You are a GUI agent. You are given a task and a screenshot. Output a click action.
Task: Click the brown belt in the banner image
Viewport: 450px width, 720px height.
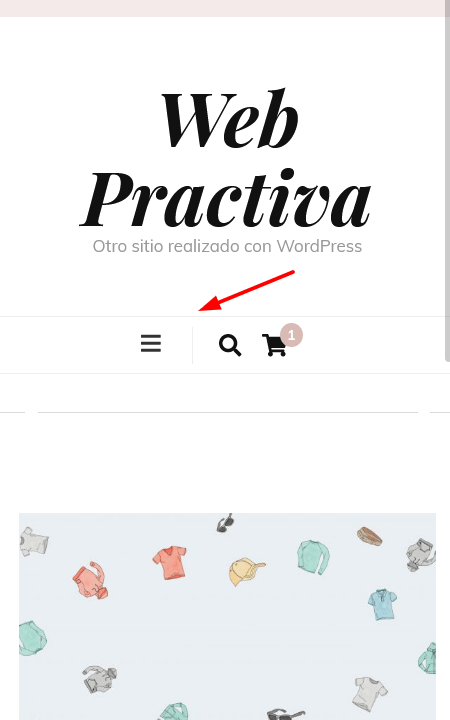pyautogui.click(x=370, y=536)
